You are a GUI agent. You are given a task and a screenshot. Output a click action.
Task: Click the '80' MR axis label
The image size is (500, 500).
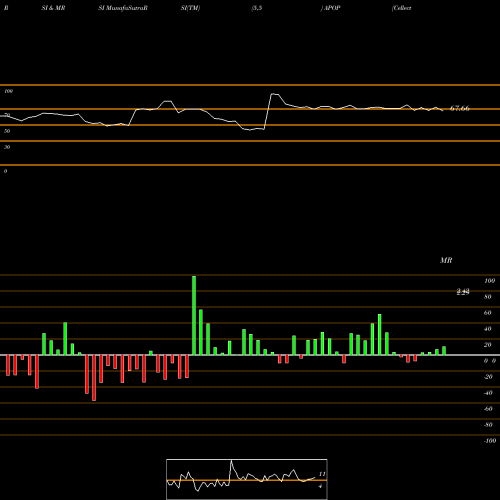point(488,297)
